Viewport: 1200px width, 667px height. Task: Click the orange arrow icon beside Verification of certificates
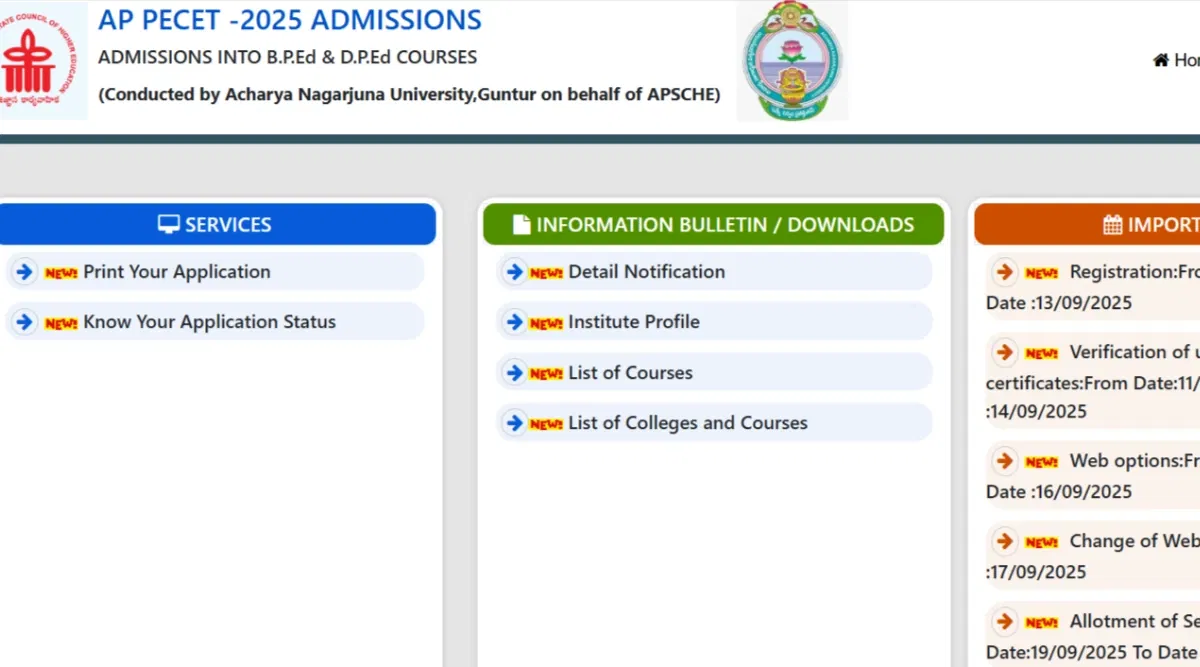(1005, 352)
